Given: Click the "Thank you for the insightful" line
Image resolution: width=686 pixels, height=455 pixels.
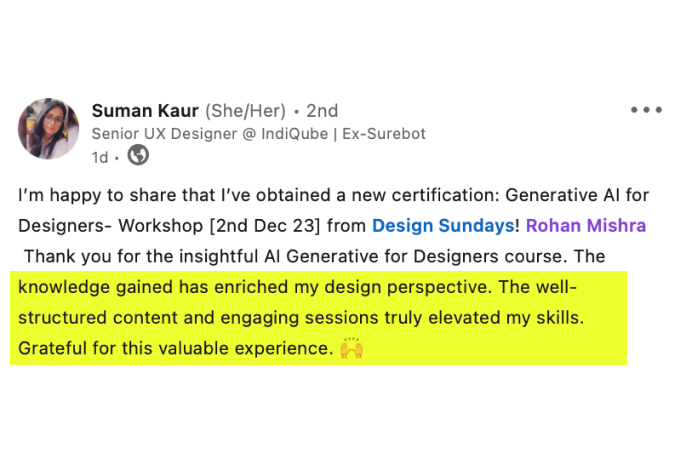Looking at the screenshot, I should point(150,256).
